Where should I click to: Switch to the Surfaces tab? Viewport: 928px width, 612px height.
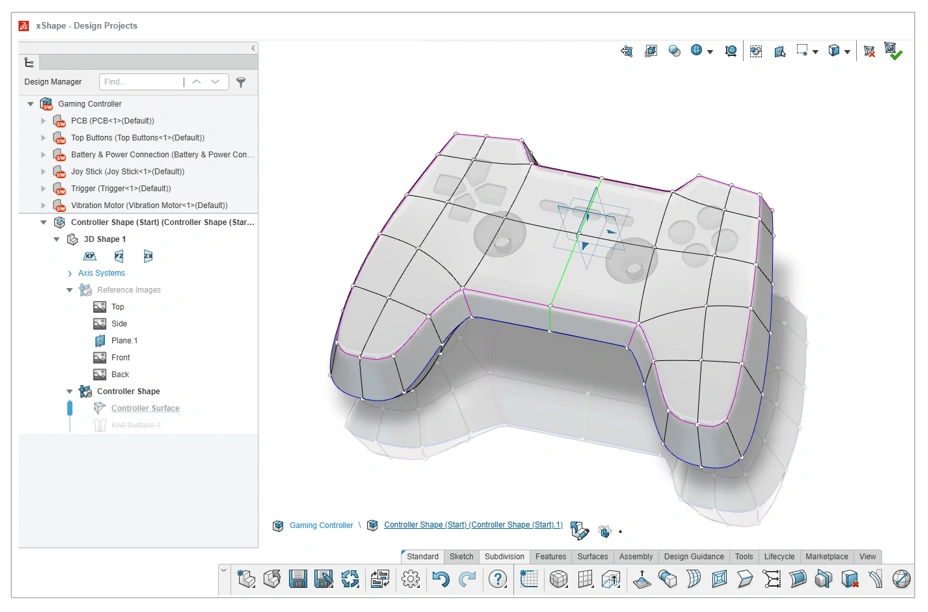592,556
